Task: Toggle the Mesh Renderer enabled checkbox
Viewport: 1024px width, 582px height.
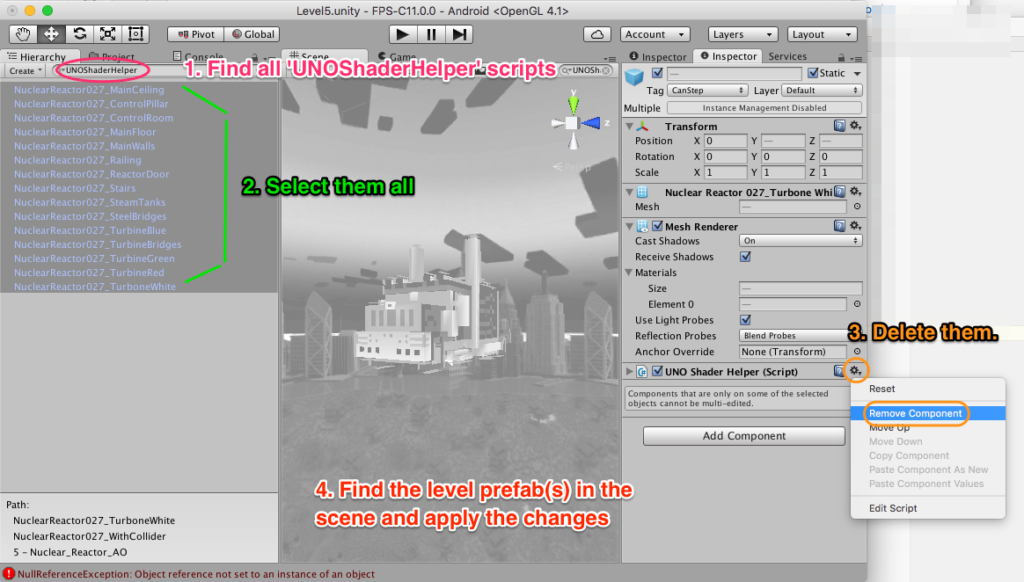Action: (657, 226)
